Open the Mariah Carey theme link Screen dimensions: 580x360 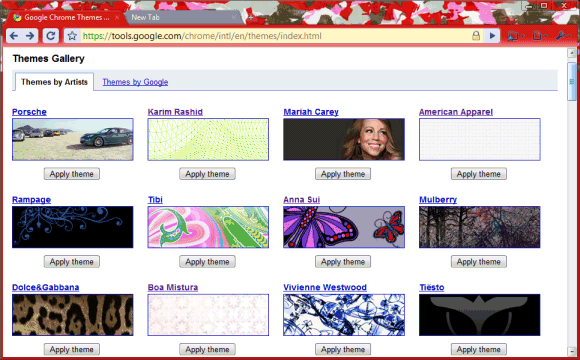point(311,112)
